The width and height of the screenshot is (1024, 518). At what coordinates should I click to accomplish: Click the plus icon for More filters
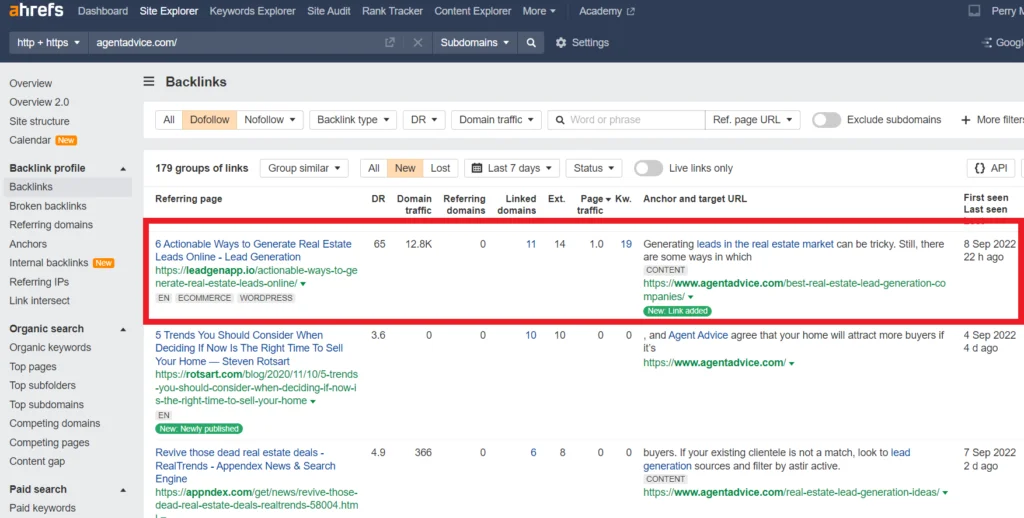pos(965,120)
